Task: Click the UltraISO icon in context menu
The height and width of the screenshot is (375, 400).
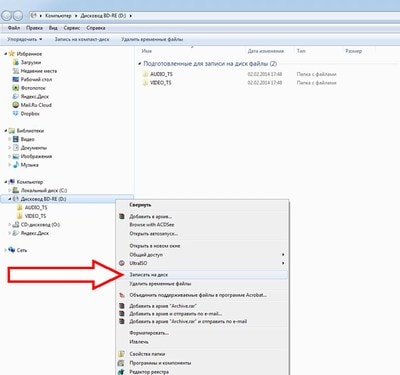Action: (122, 263)
